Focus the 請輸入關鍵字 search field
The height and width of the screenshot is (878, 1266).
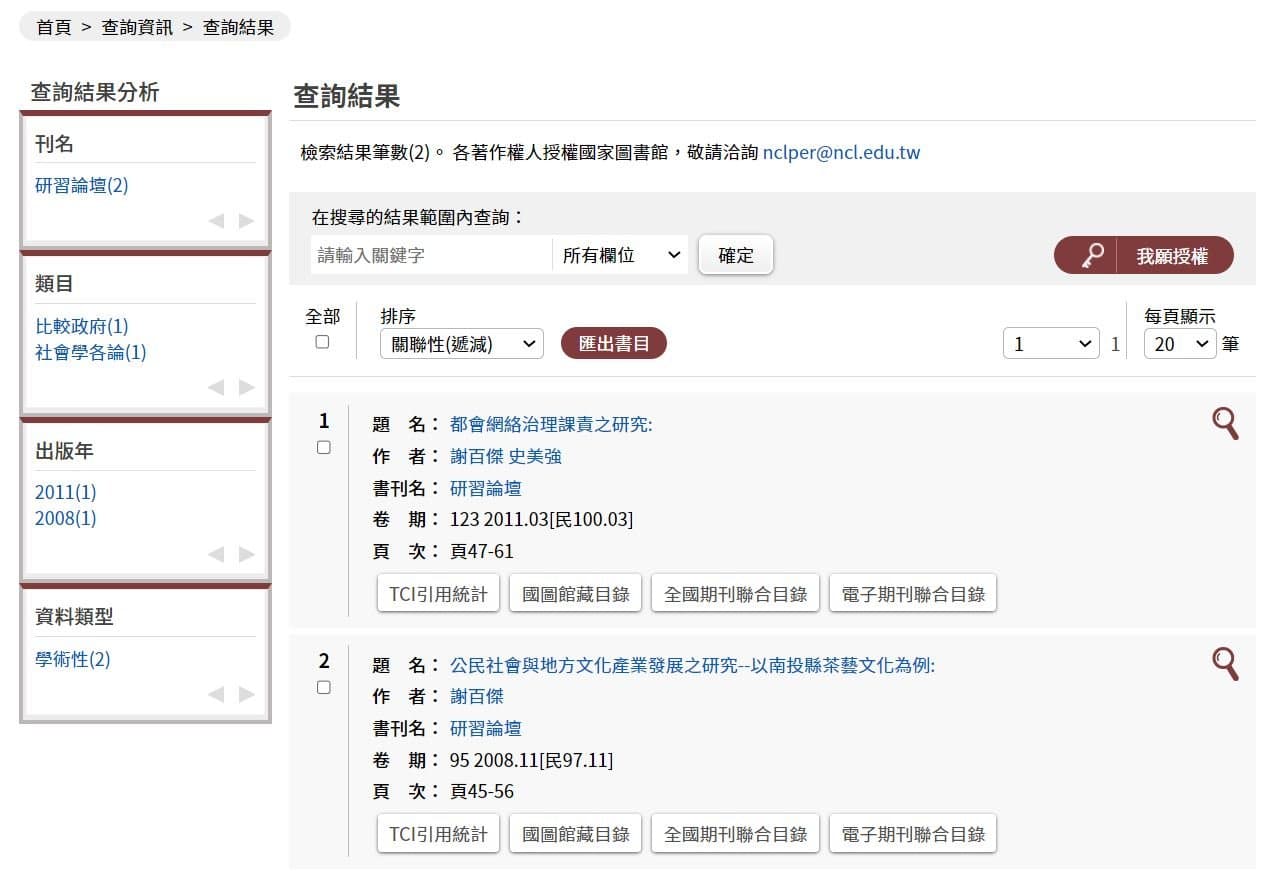(x=431, y=255)
